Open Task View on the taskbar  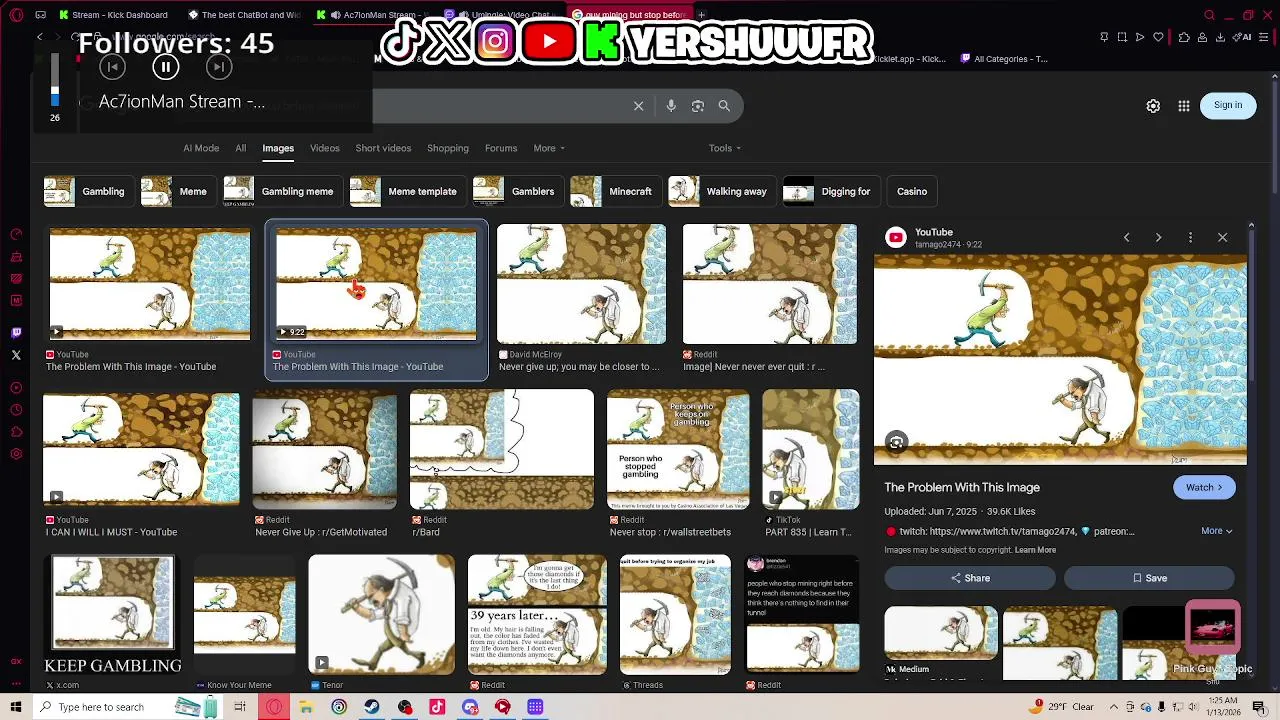coord(240,707)
